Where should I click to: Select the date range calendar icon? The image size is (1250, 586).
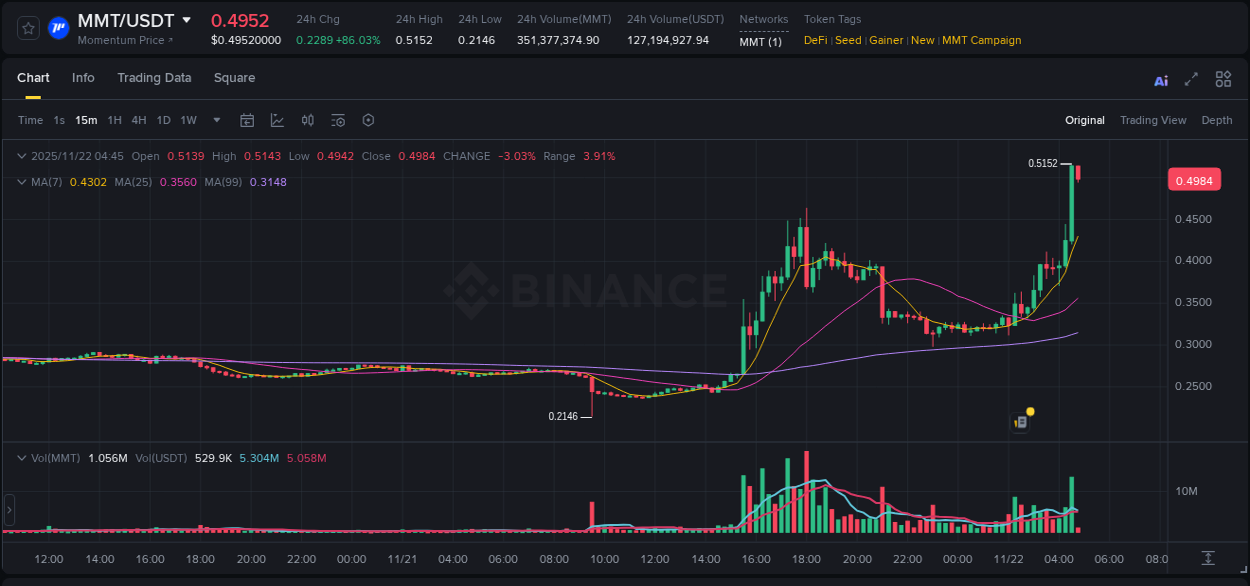[247, 120]
